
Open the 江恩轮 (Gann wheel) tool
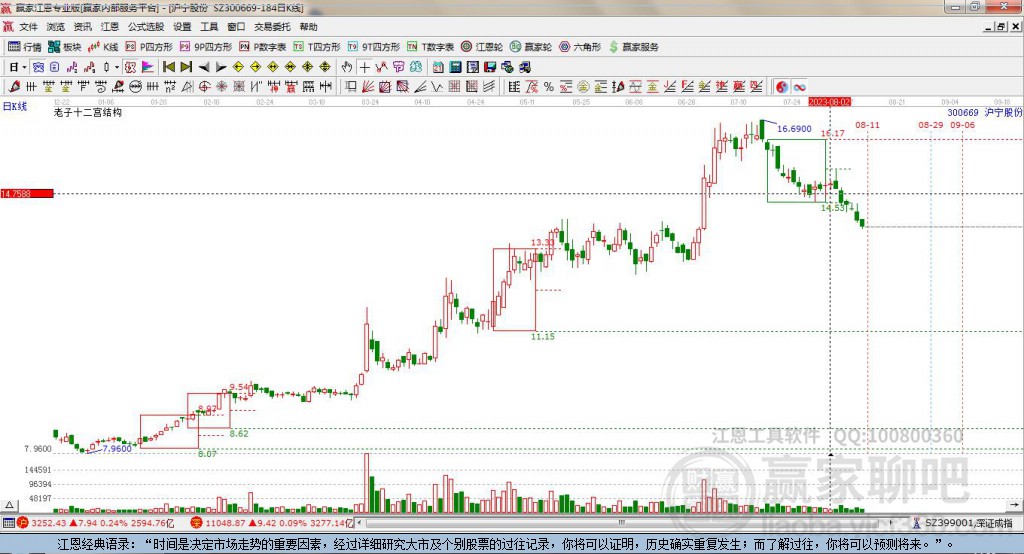(482, 47)
